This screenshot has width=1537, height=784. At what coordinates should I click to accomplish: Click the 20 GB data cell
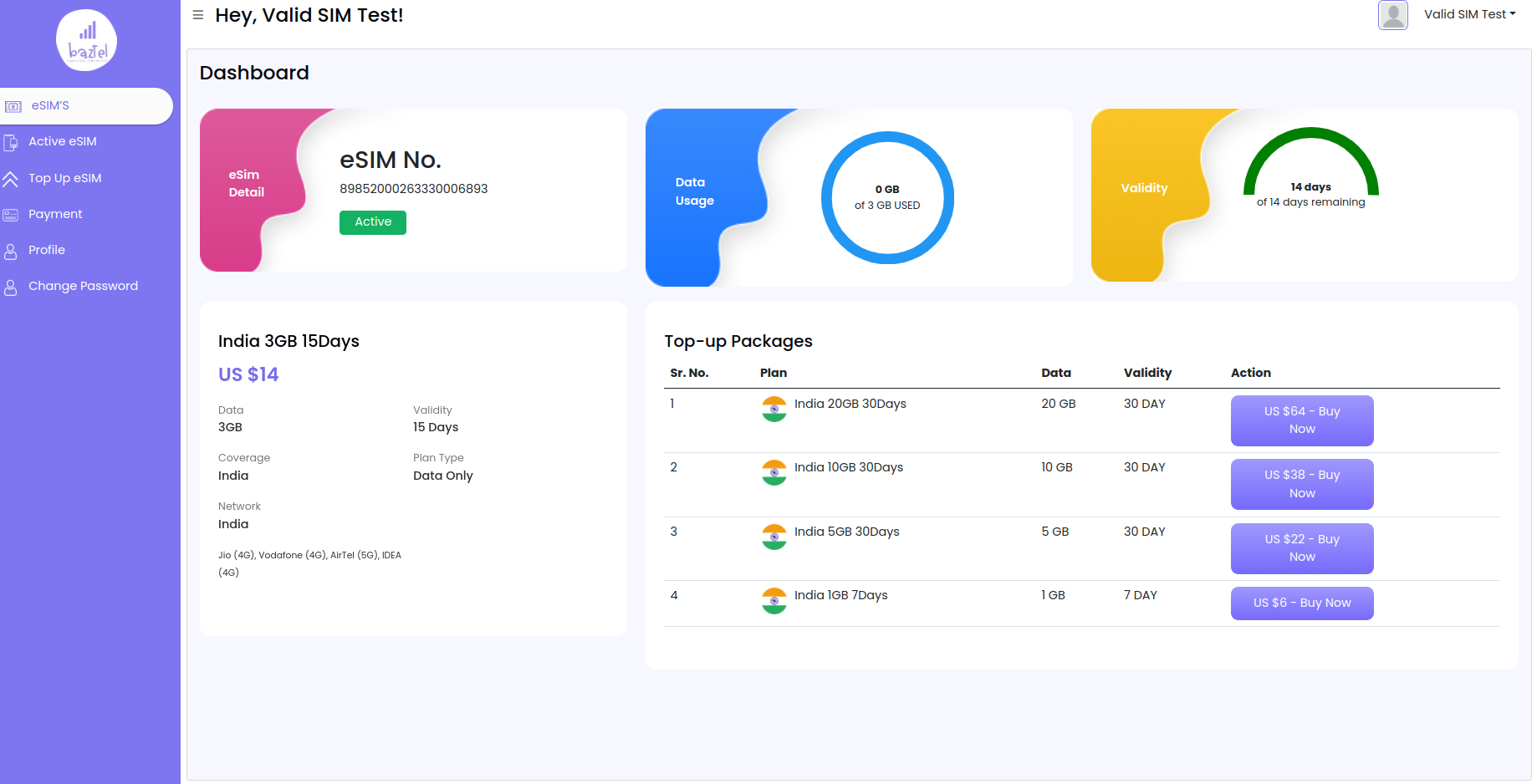[x=1059, y=404]
